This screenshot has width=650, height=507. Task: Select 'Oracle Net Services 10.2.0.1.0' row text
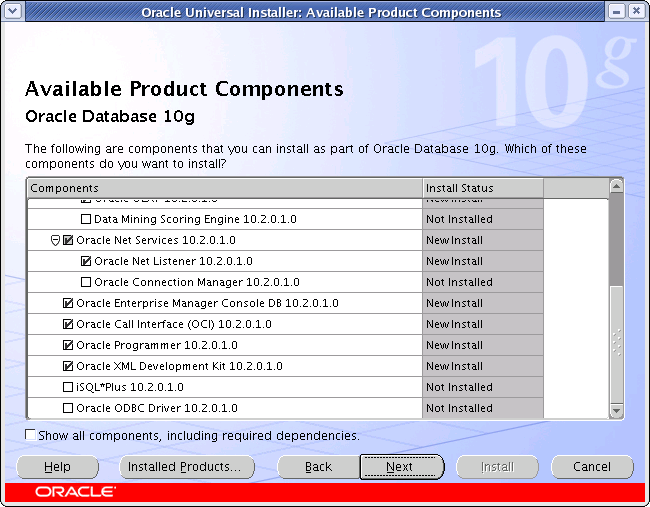pyautogui.click(x=156, y=240)
